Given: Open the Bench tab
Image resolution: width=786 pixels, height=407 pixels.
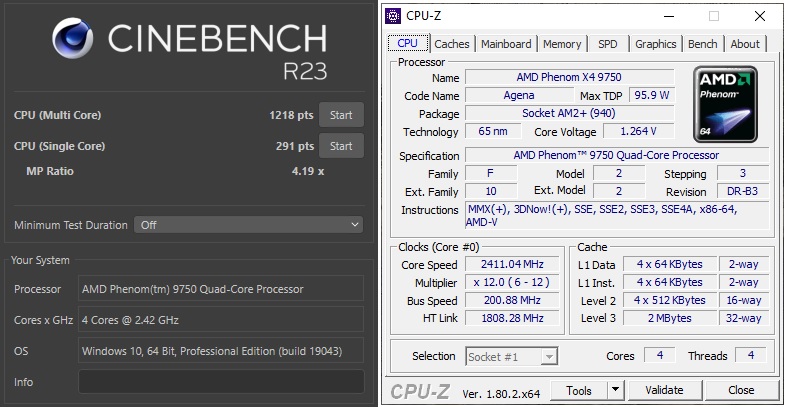Looking at the screenshot, I should click(702, 44).
